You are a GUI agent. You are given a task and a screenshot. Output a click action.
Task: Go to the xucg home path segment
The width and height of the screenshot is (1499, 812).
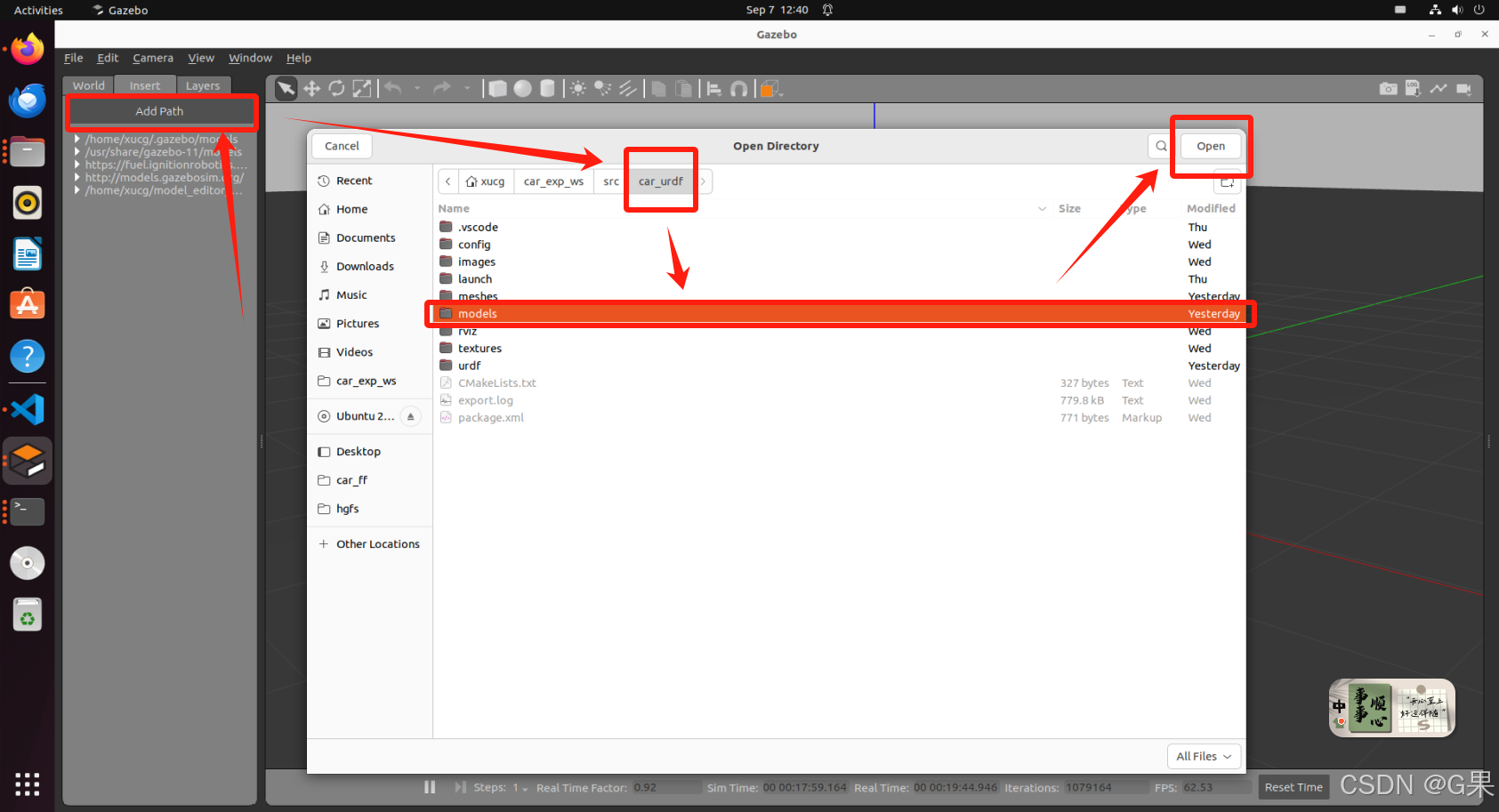click(486, 181)
